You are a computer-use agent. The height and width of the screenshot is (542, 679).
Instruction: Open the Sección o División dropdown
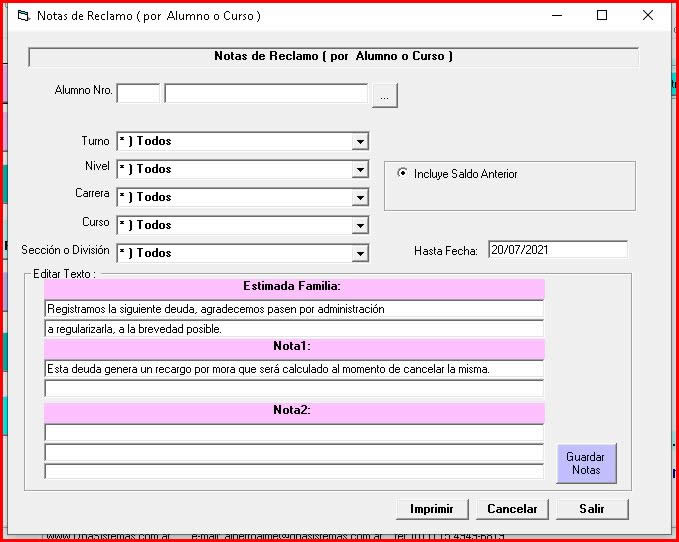360,254
